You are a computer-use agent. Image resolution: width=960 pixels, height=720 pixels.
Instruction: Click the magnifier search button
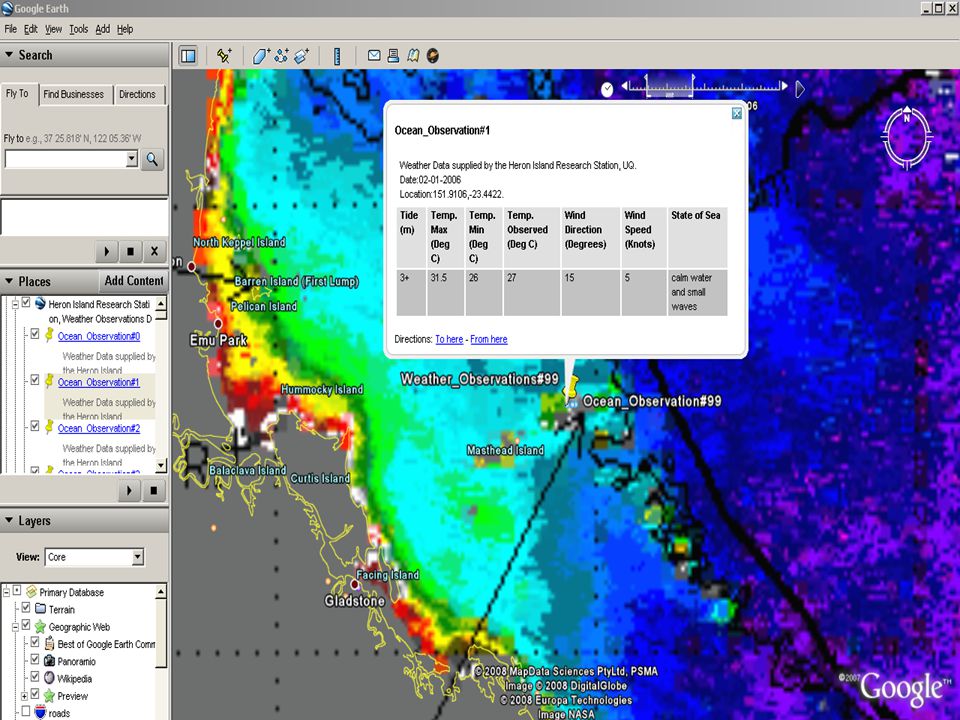click(152, 160)
